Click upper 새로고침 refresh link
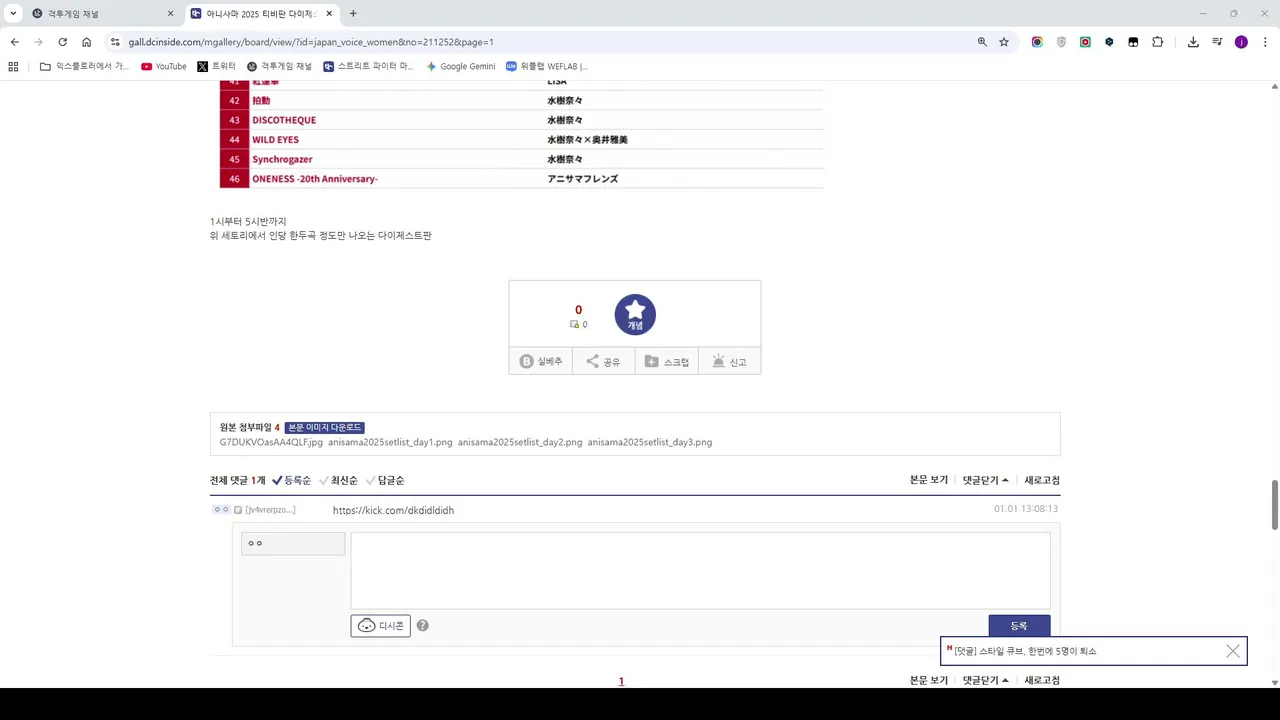Image resolution: width=1280 pixels, height=720 pixels. point(1042,480)
